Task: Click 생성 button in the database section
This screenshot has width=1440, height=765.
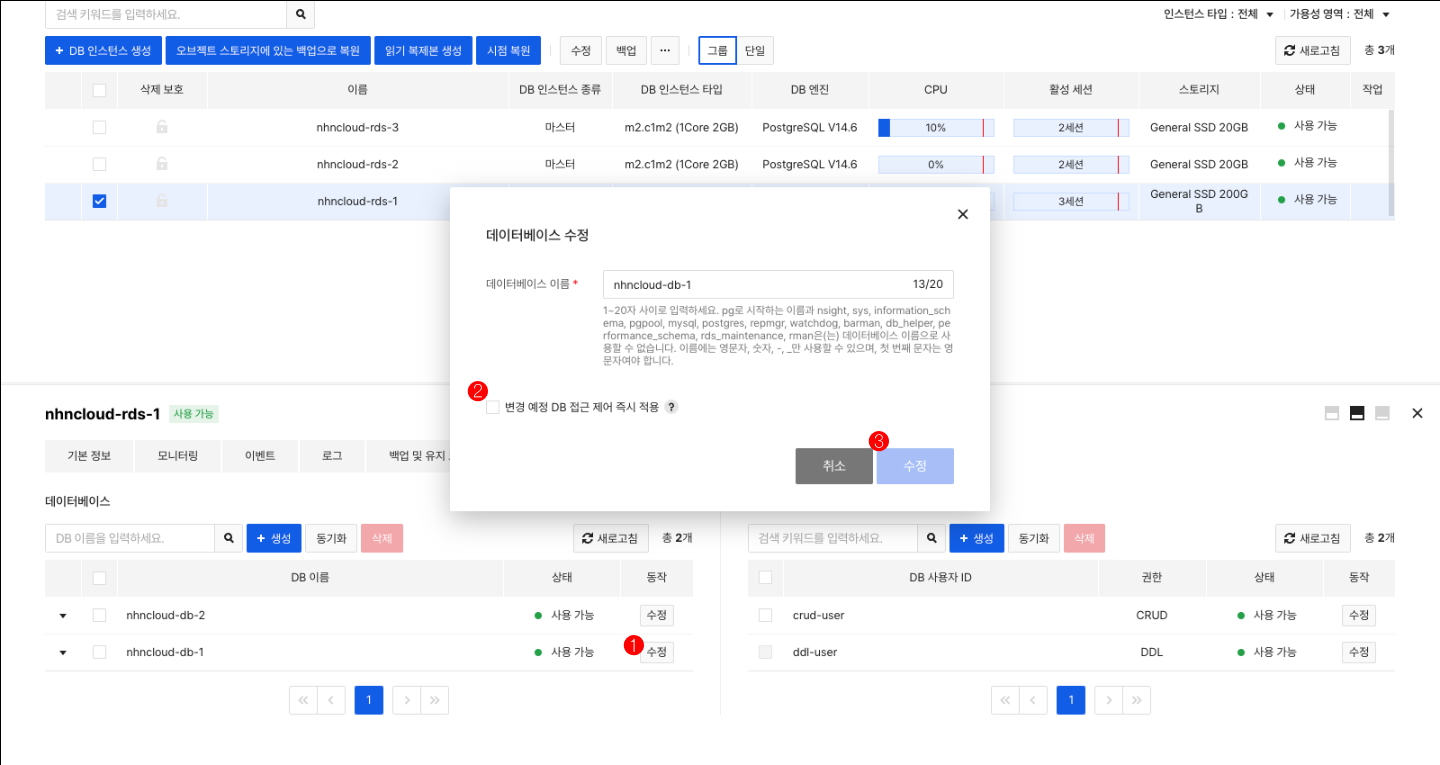Action: [x=274, y=538]
